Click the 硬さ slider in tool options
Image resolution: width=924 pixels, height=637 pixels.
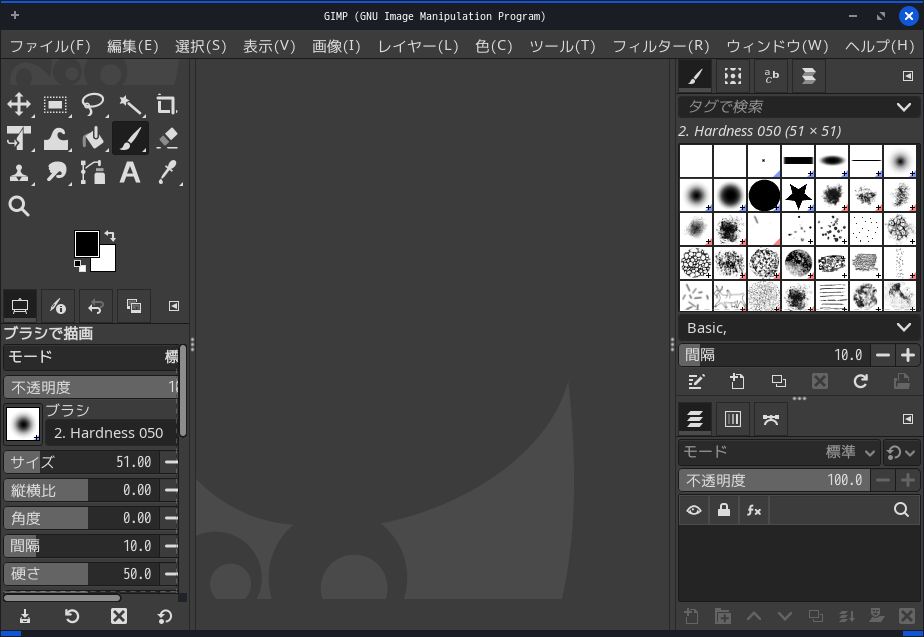(81, 573)
